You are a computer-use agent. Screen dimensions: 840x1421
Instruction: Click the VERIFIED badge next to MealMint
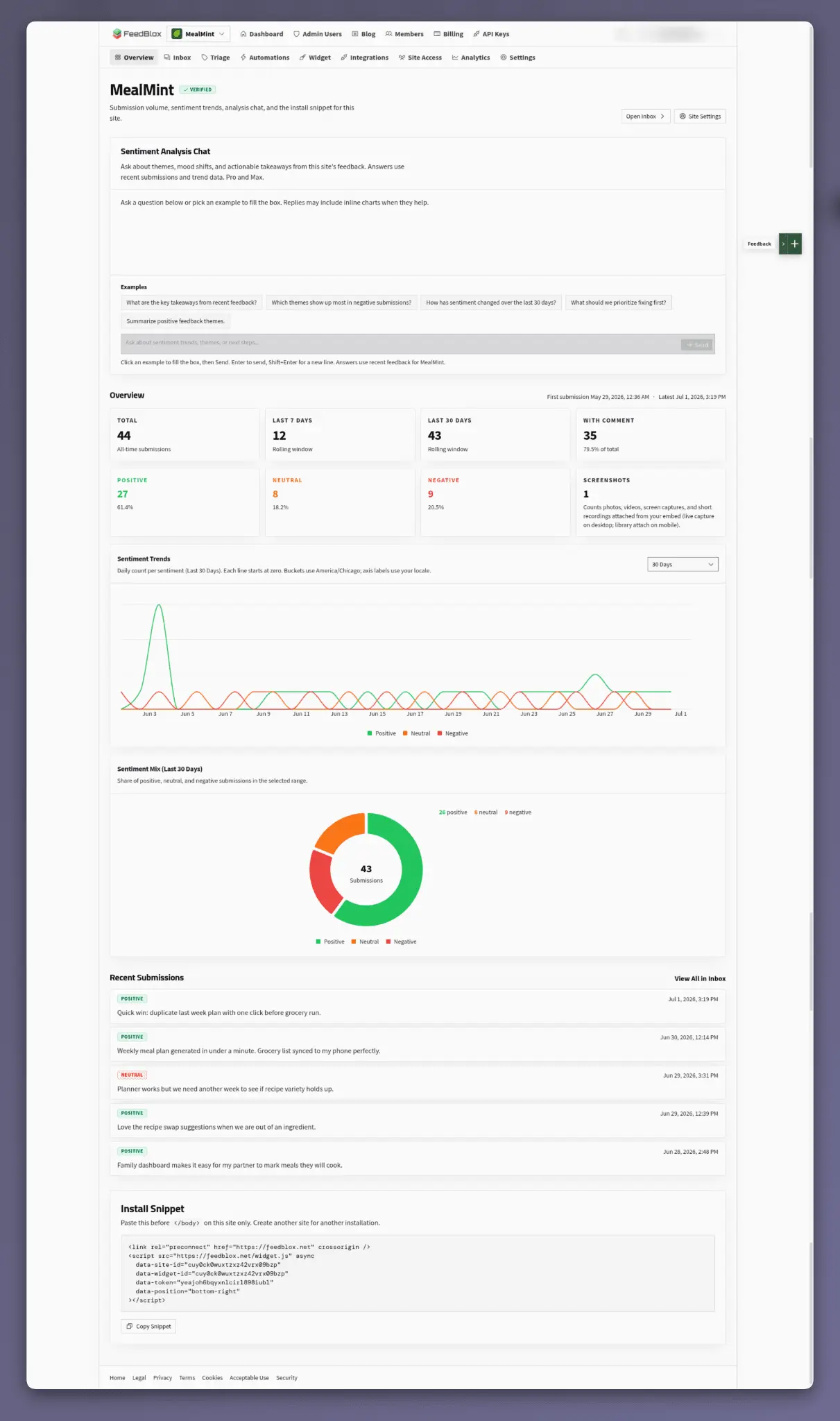(x=198, y=90)
